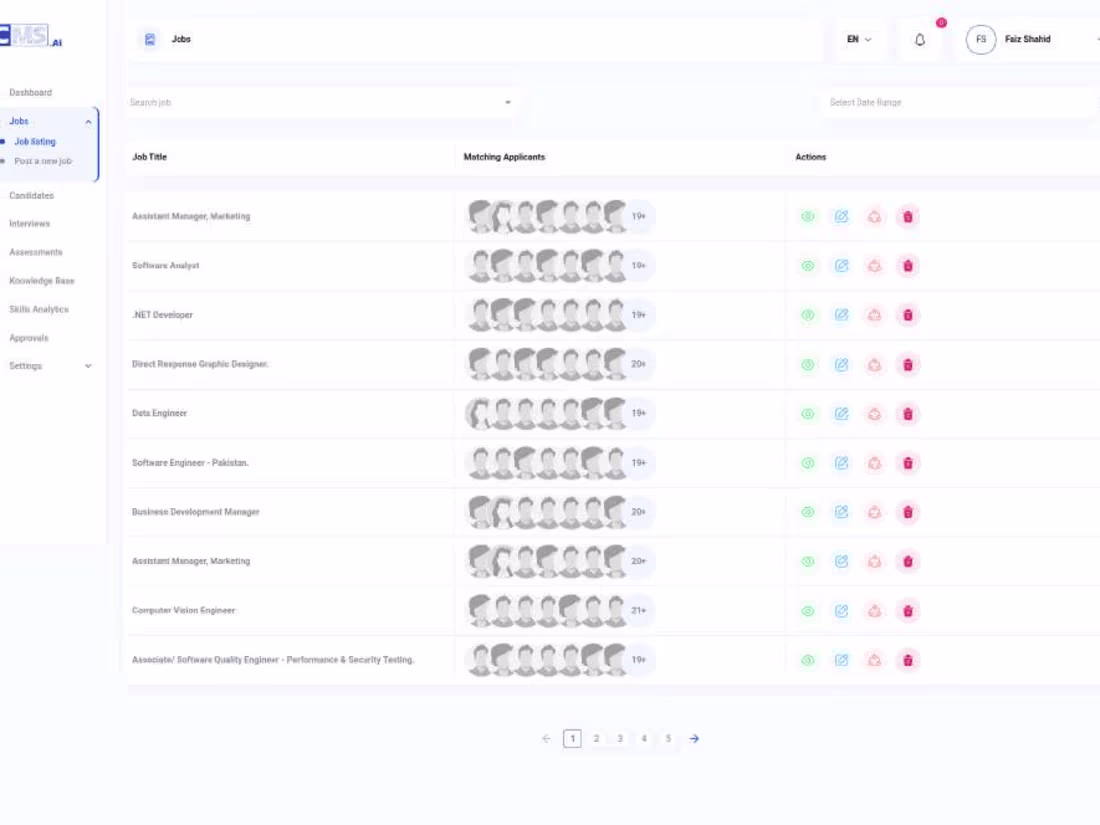Click pink archive icon for Business Development Manager
This screenshot has height=825, width=1100.
point(874,512)
